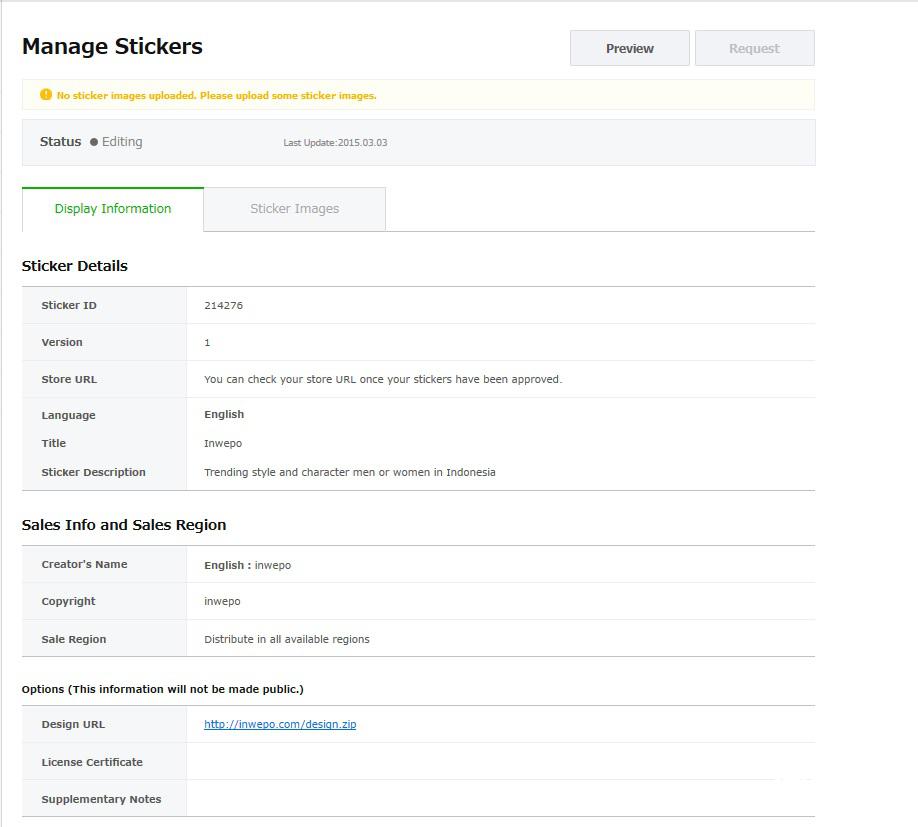Click the sticker title Inwepo
Screen dimensions: 918x827
click(223, 443)
